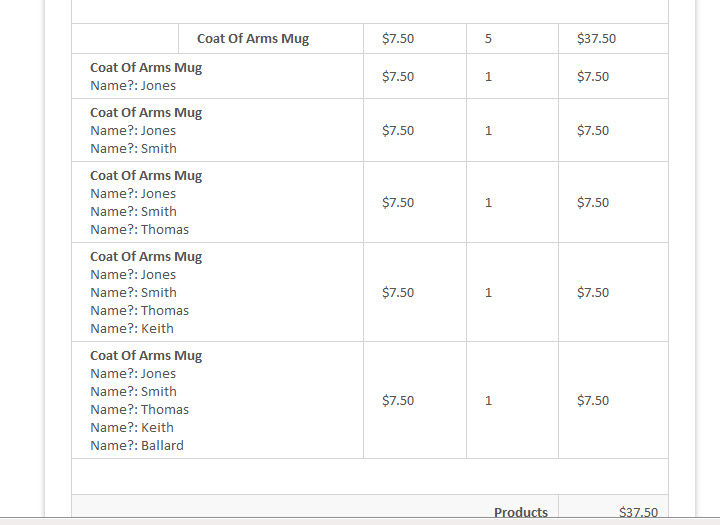The height and width of the screenshot is (525, 720).
Task: Click the quantity 5 cell
Action: (488, 39)
